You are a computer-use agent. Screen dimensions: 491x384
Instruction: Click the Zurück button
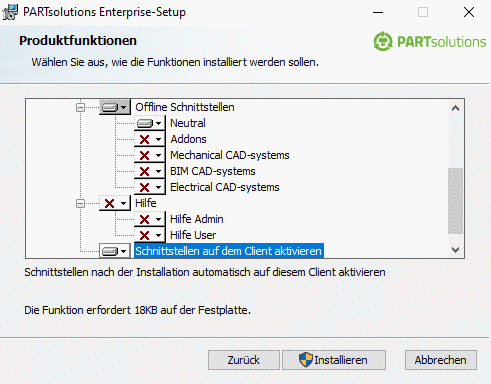(244, 360)
